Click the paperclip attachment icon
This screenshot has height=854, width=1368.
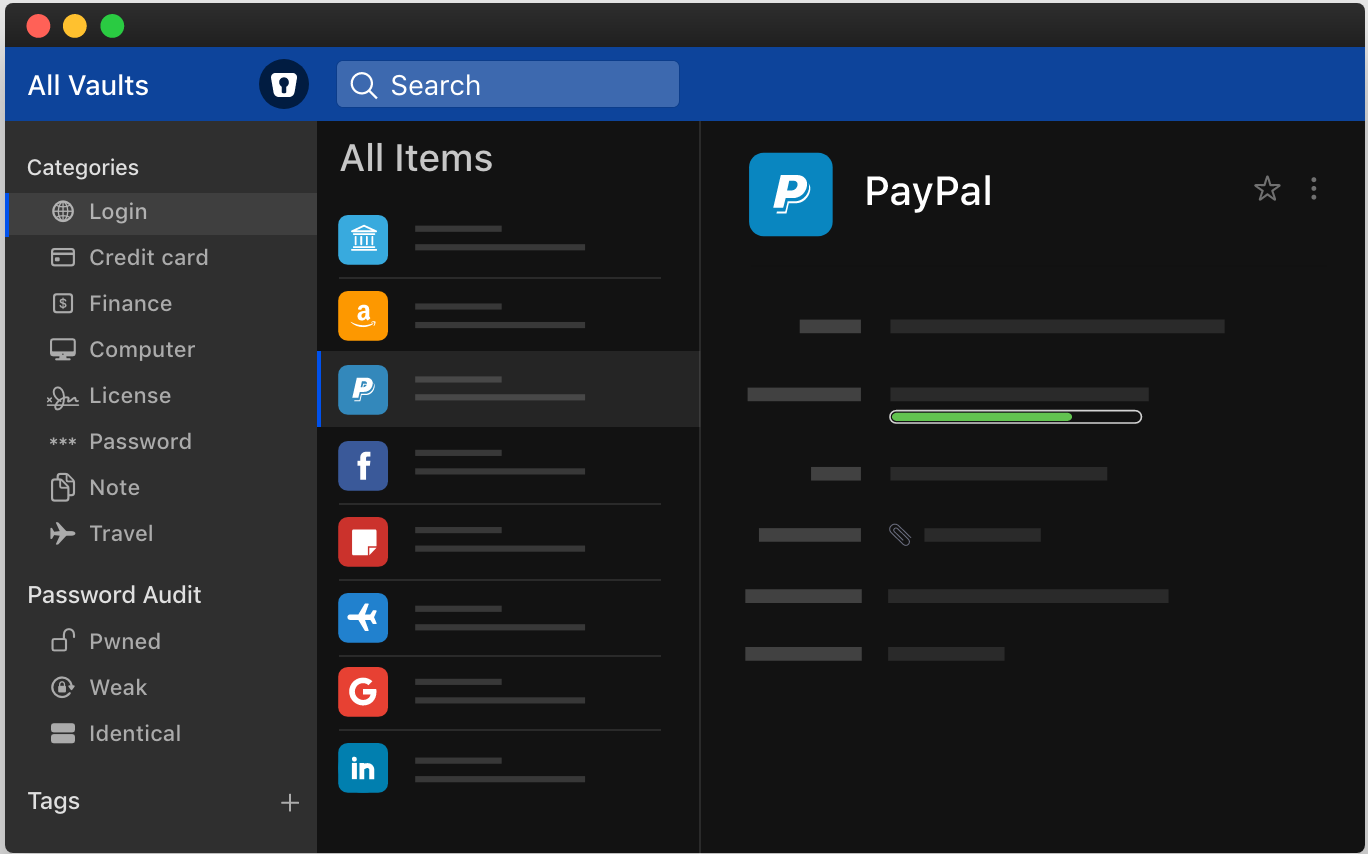900,535
